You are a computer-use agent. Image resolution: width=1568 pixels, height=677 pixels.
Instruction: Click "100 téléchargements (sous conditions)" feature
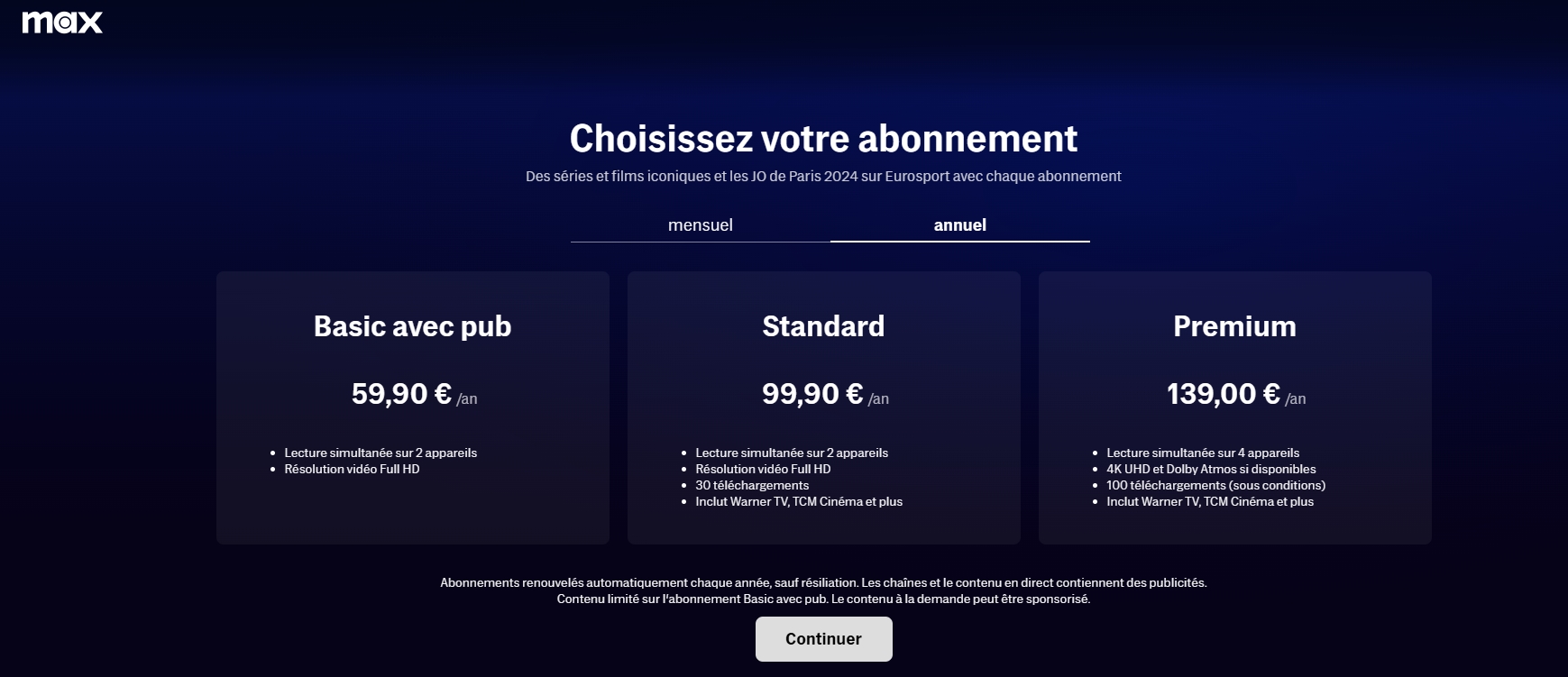click(x=1215, y=486)
